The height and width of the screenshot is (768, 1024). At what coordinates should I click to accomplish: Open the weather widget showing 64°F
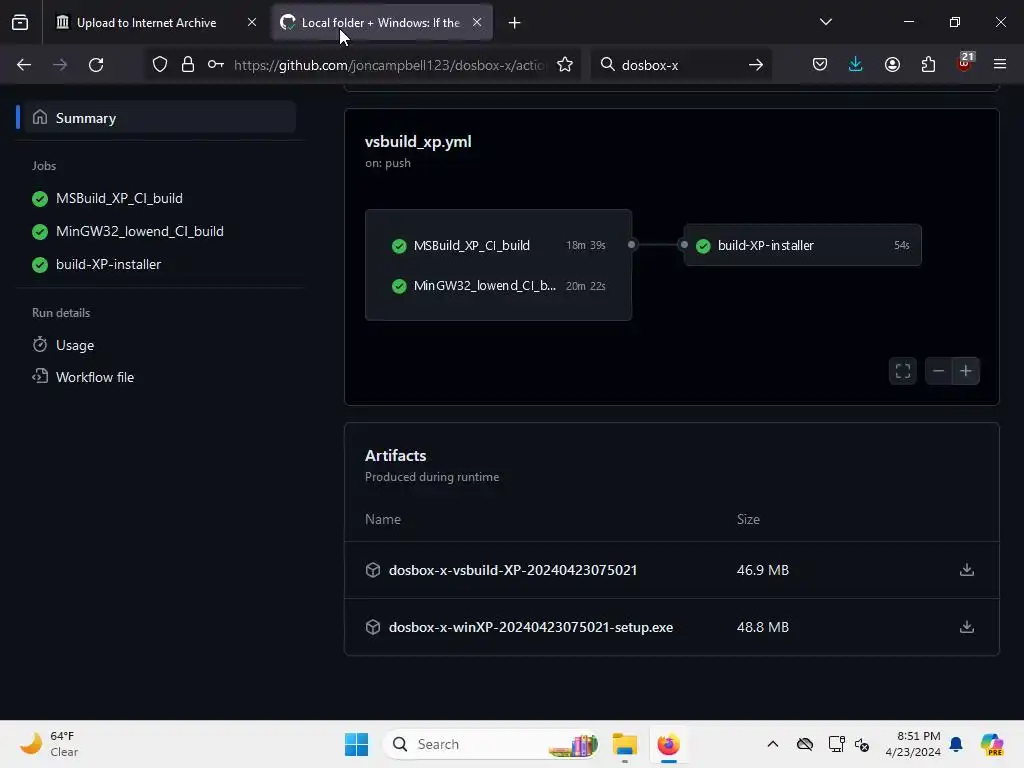[x=49, y=744]
